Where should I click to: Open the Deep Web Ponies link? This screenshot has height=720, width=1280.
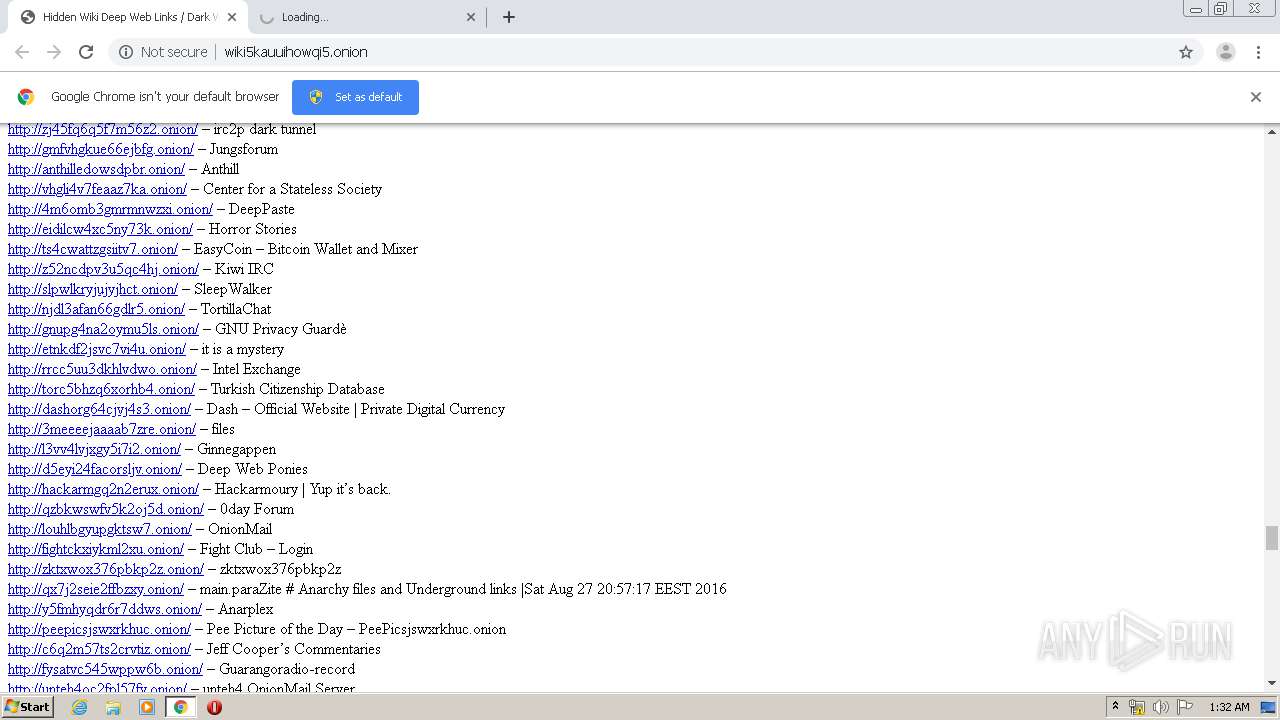[95, 469]
